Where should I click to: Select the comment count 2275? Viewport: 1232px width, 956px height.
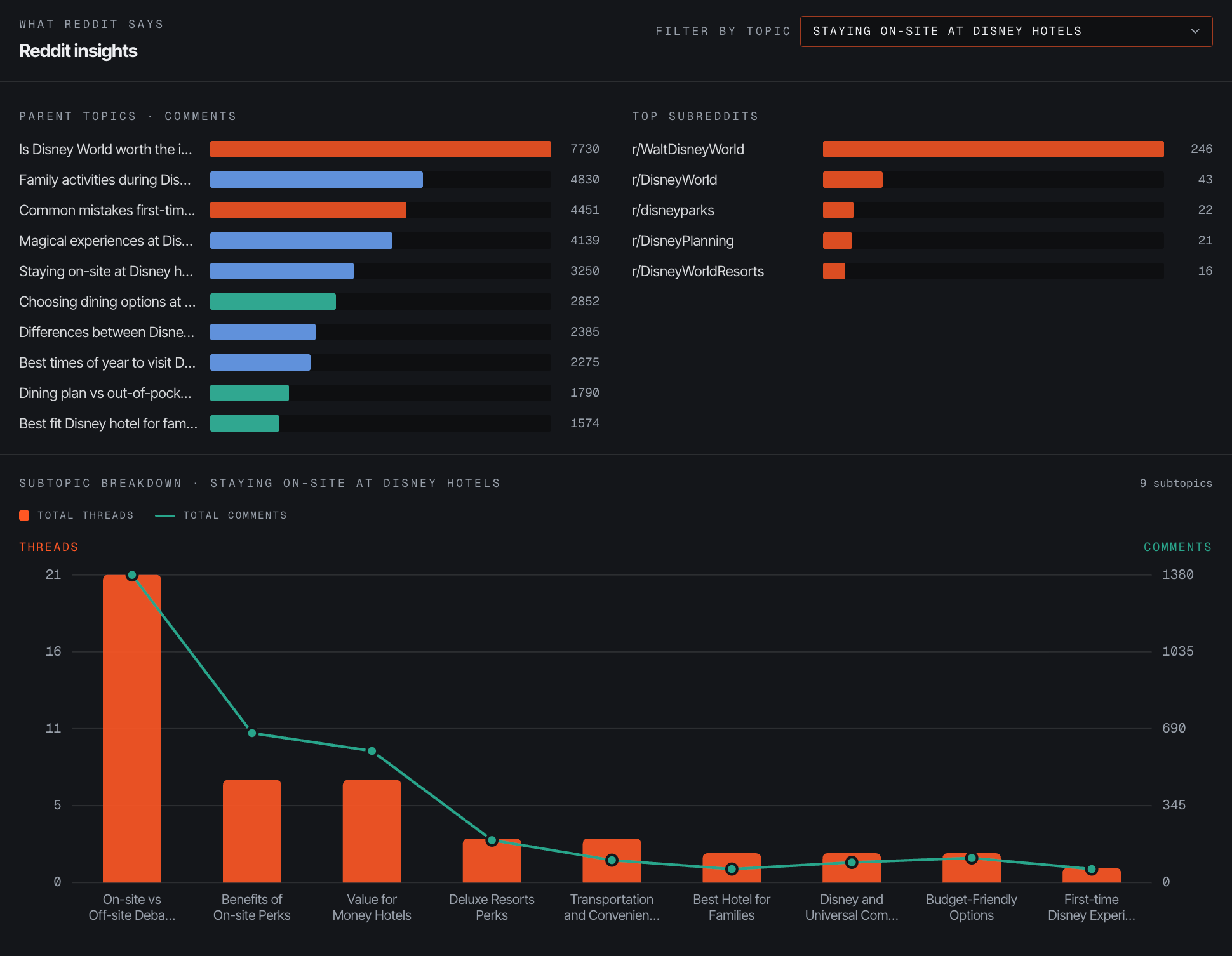585,362
